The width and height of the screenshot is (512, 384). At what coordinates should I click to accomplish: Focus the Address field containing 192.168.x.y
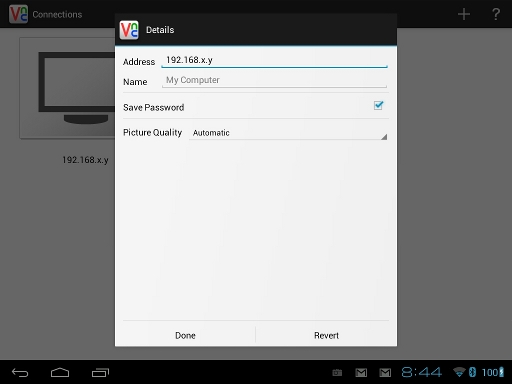[x=274, y=60]
